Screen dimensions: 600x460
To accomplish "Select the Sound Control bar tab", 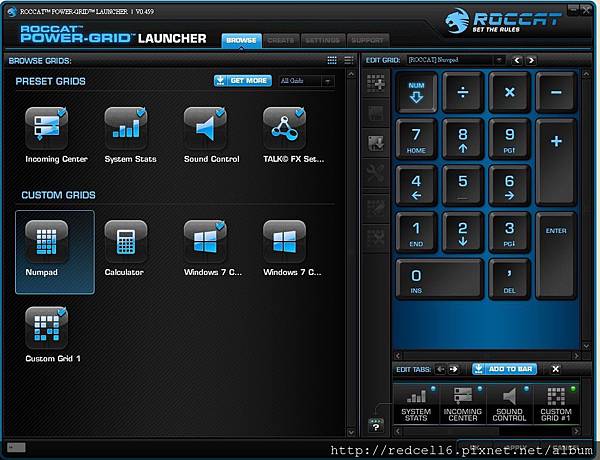I will (509, 405).
